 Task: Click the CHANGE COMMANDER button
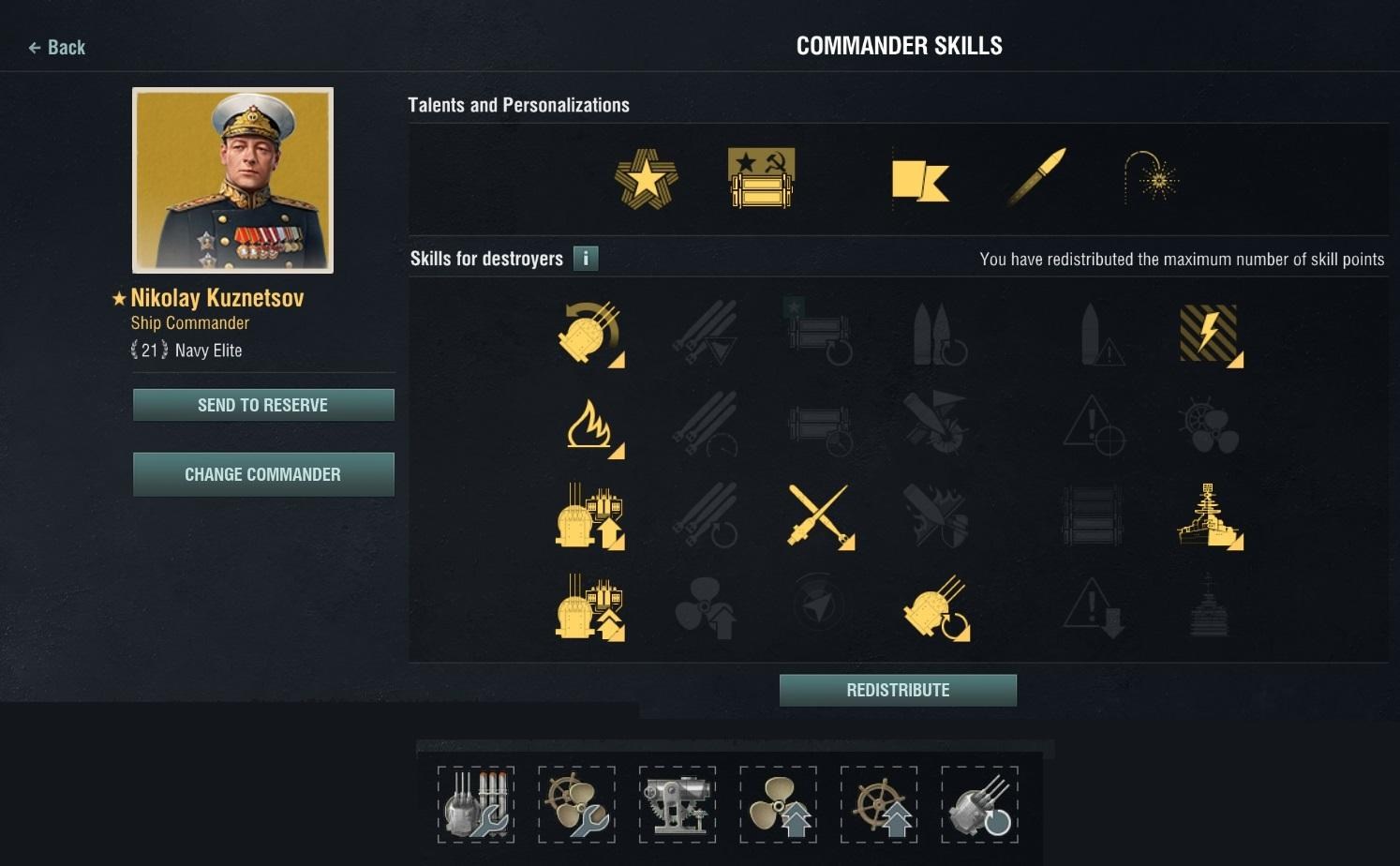[263, 474]
